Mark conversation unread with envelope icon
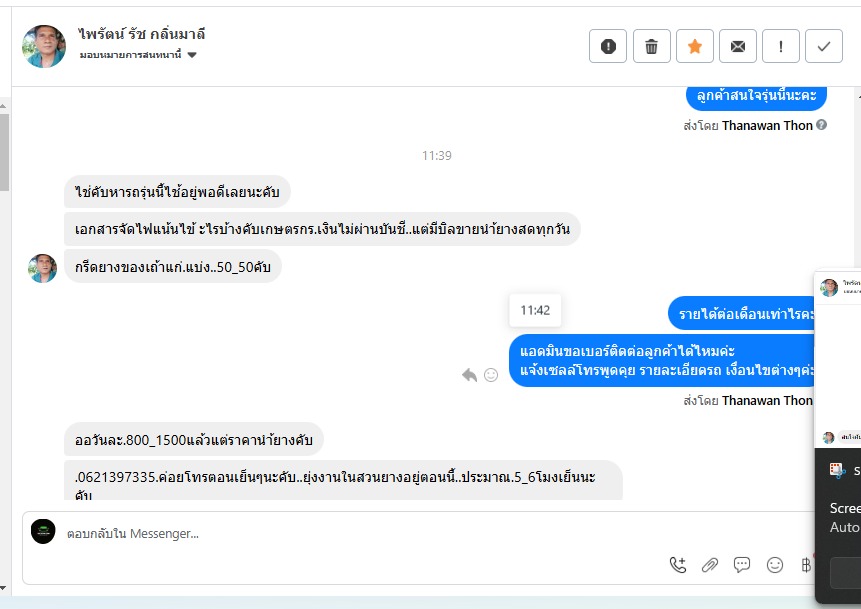The height and width of the screenshot is (609, 861). (737, 46)
